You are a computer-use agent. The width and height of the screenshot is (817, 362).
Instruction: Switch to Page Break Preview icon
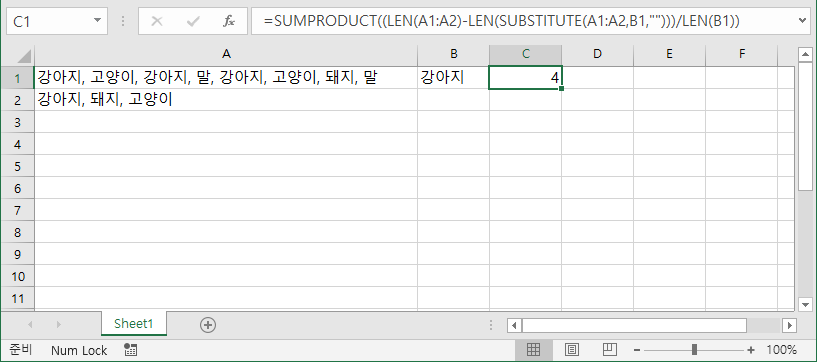coord(610,350)
